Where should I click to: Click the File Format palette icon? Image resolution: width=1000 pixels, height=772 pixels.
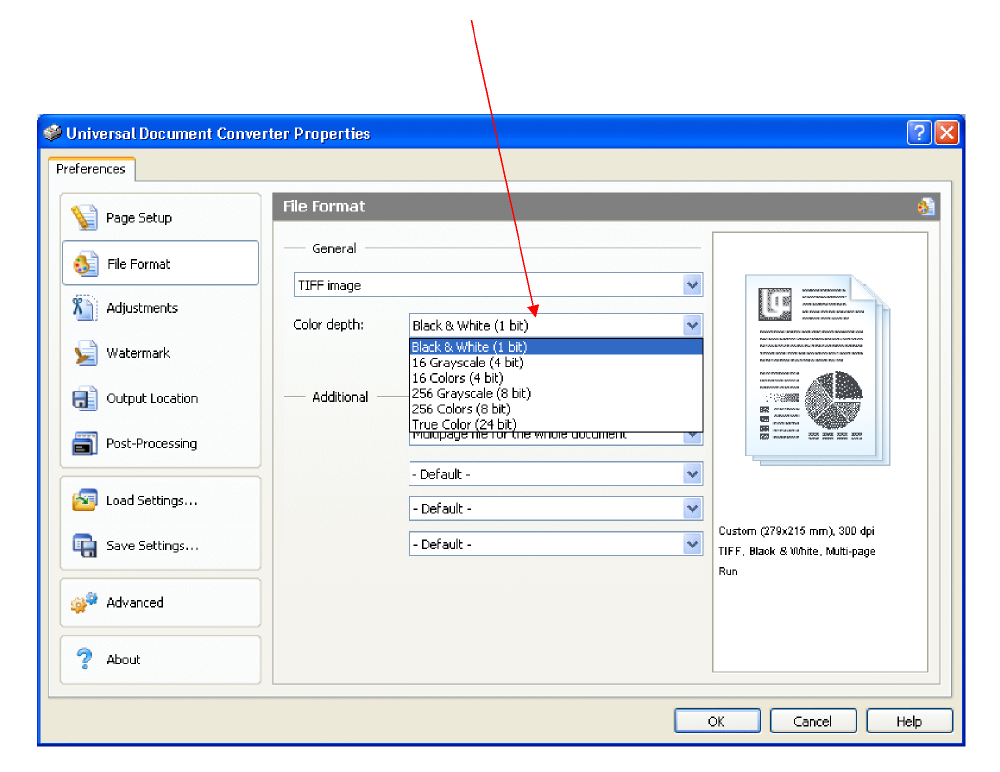click(85, 264)
